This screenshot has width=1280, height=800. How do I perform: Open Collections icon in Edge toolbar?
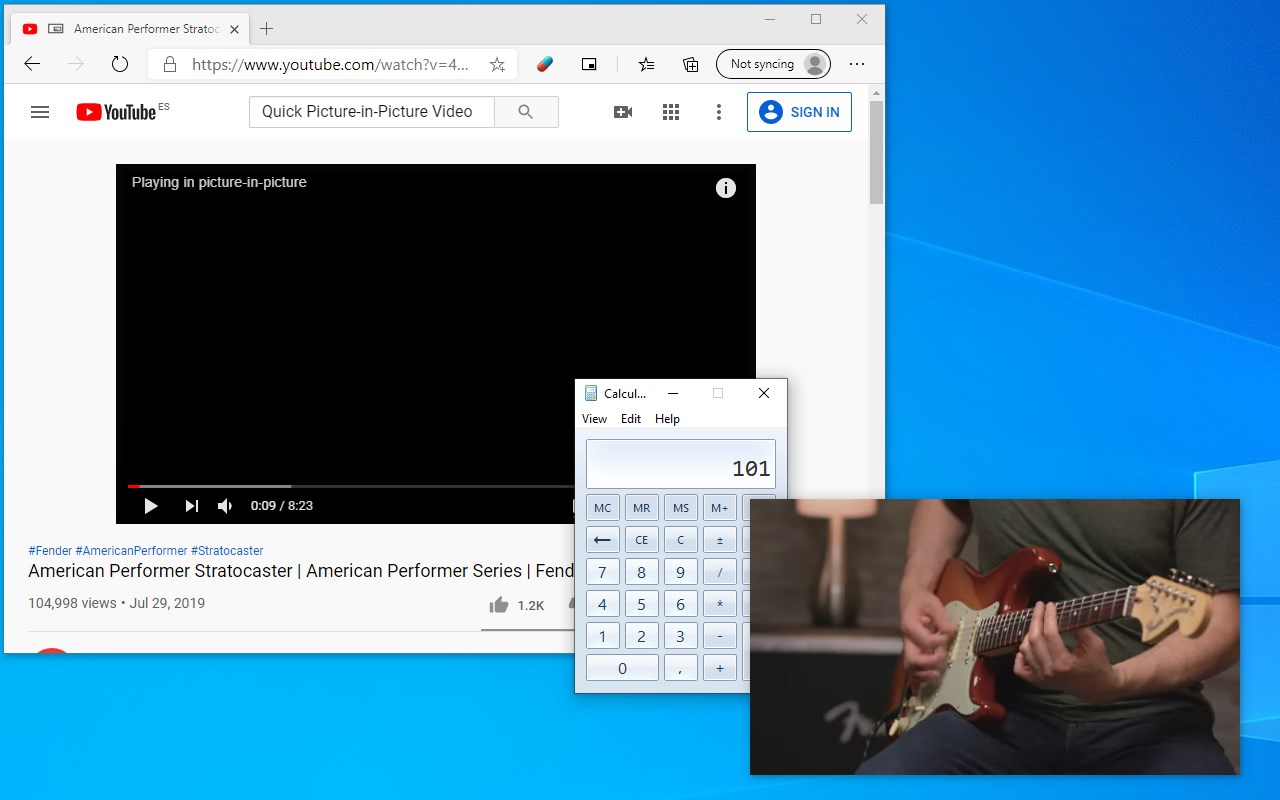tap(691, 64)
